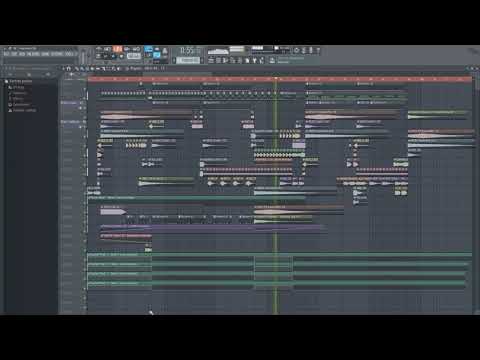Expand the Current project browser folder

19,81
